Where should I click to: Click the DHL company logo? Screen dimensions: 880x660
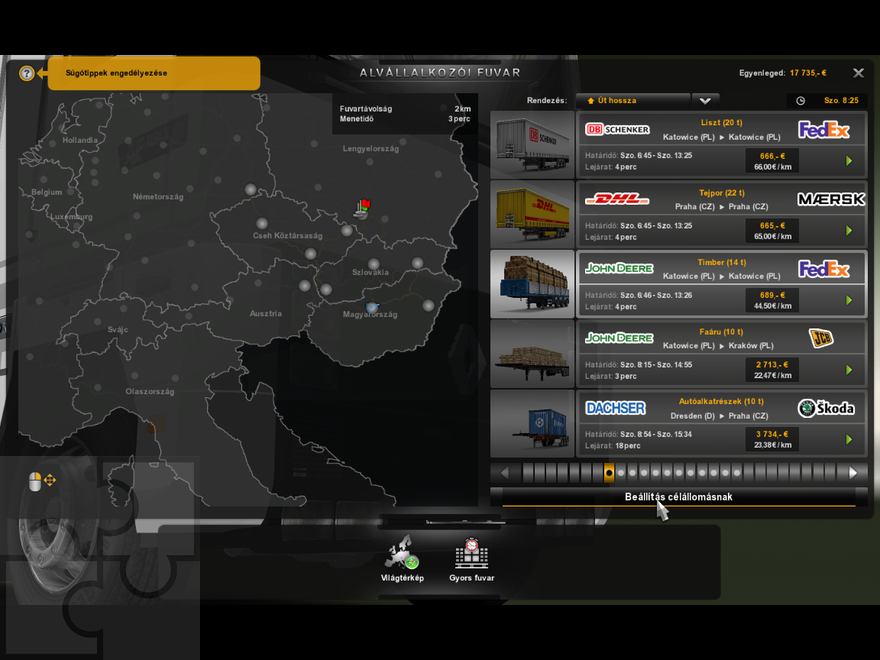617,199
